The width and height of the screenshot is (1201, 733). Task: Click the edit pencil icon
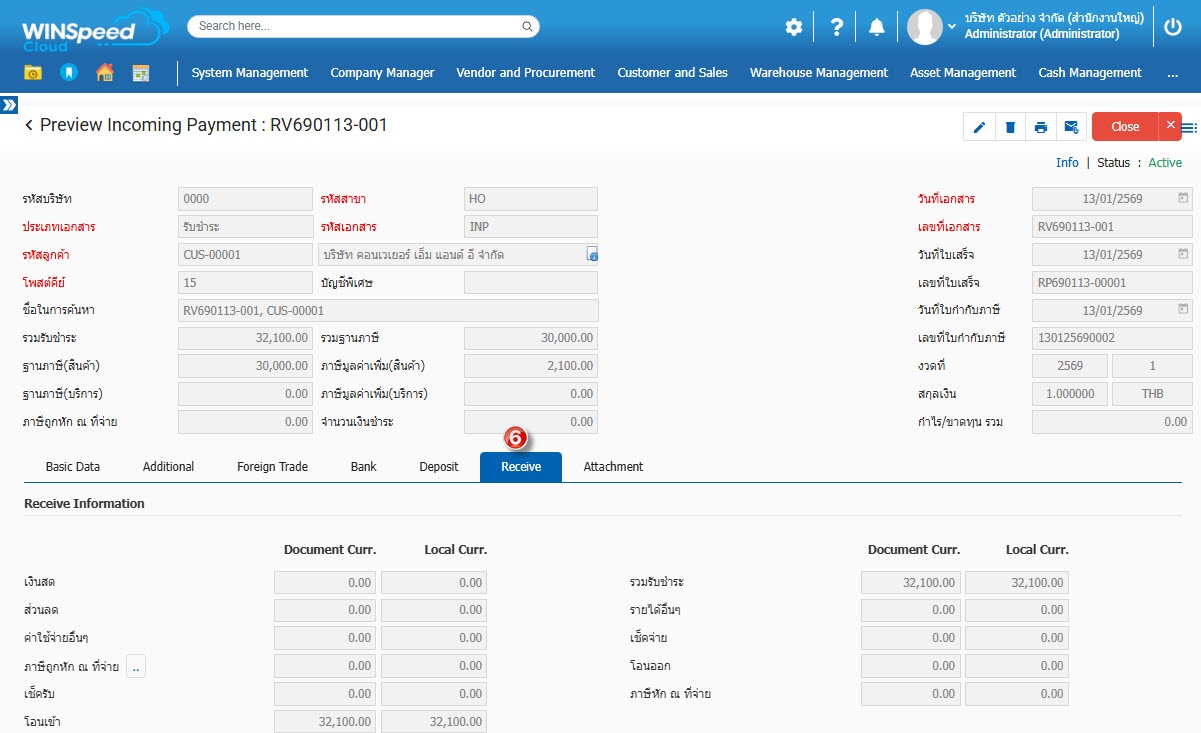(x=979, y=127)
